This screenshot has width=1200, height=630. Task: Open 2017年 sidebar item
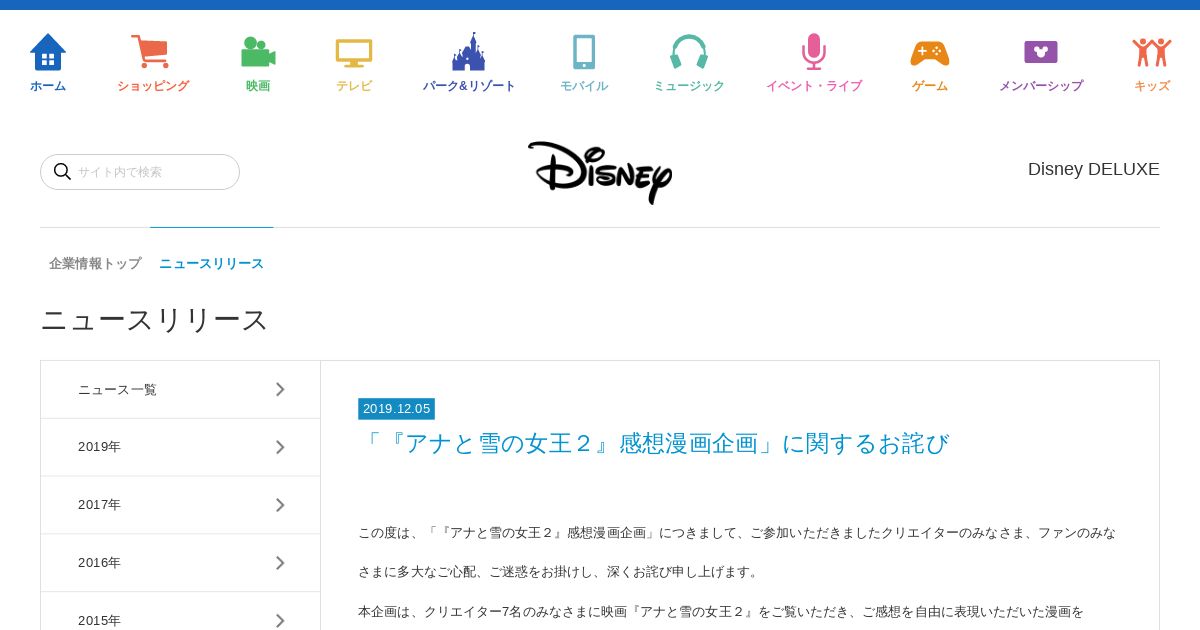point(180,505)
